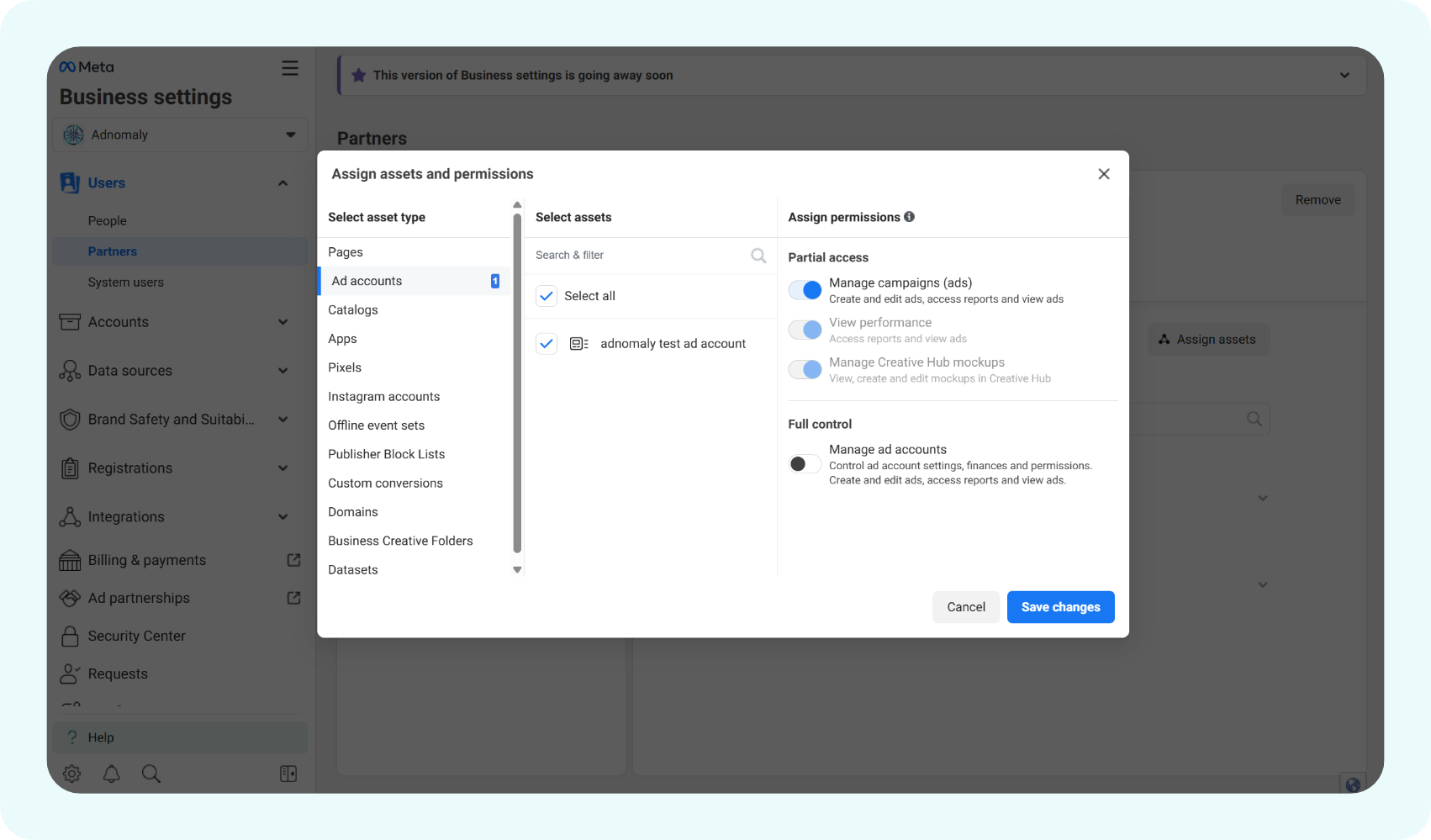
Task: Expand the Registrations chevron
Action: (283, 468)
